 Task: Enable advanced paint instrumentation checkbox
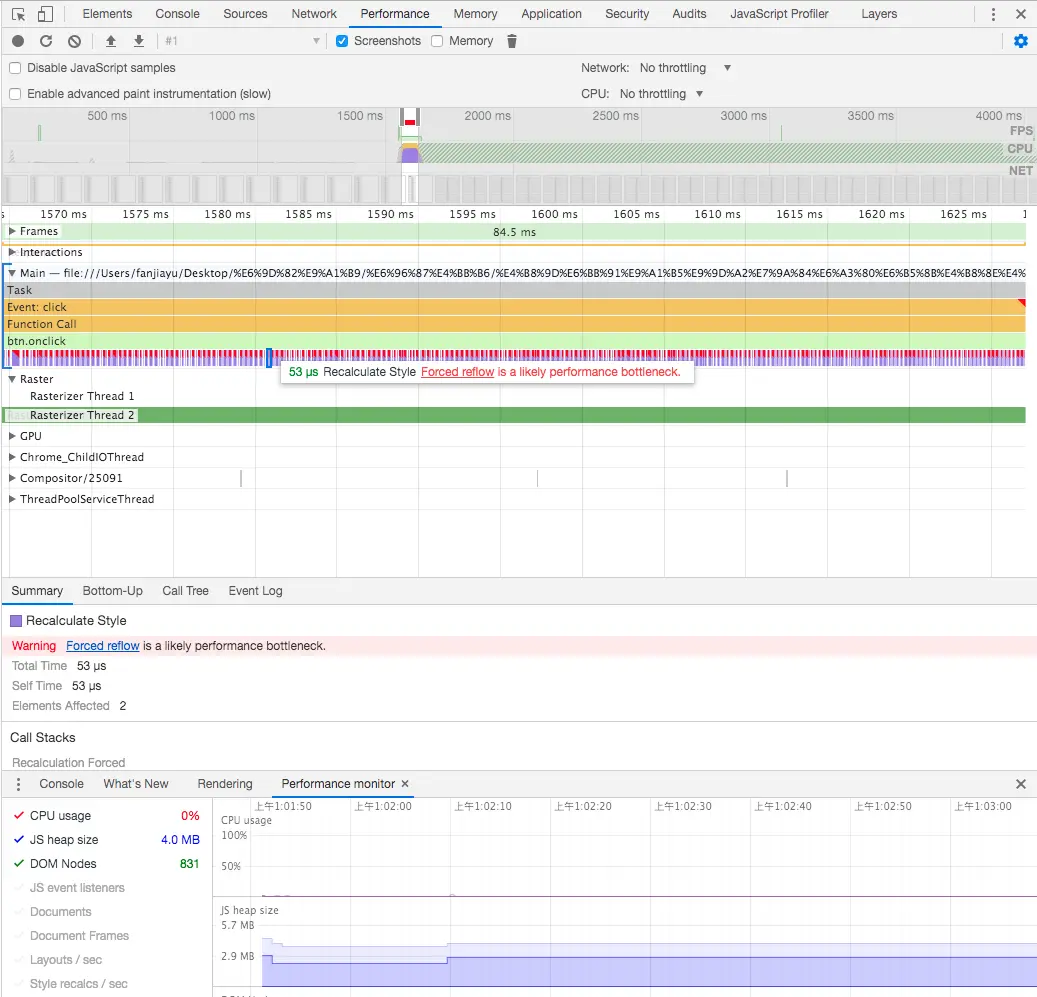pyautogui.click(x=15, y=94)
